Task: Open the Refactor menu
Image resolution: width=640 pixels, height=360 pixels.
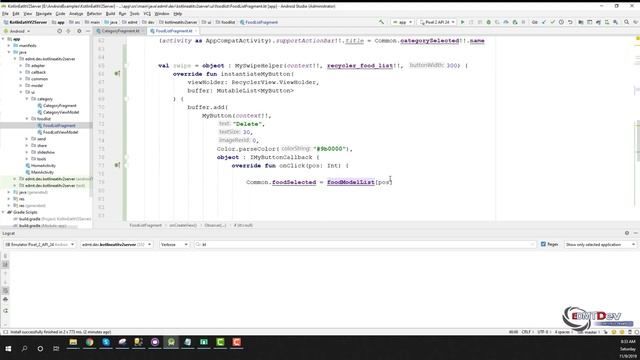Action: pos(94,14)
